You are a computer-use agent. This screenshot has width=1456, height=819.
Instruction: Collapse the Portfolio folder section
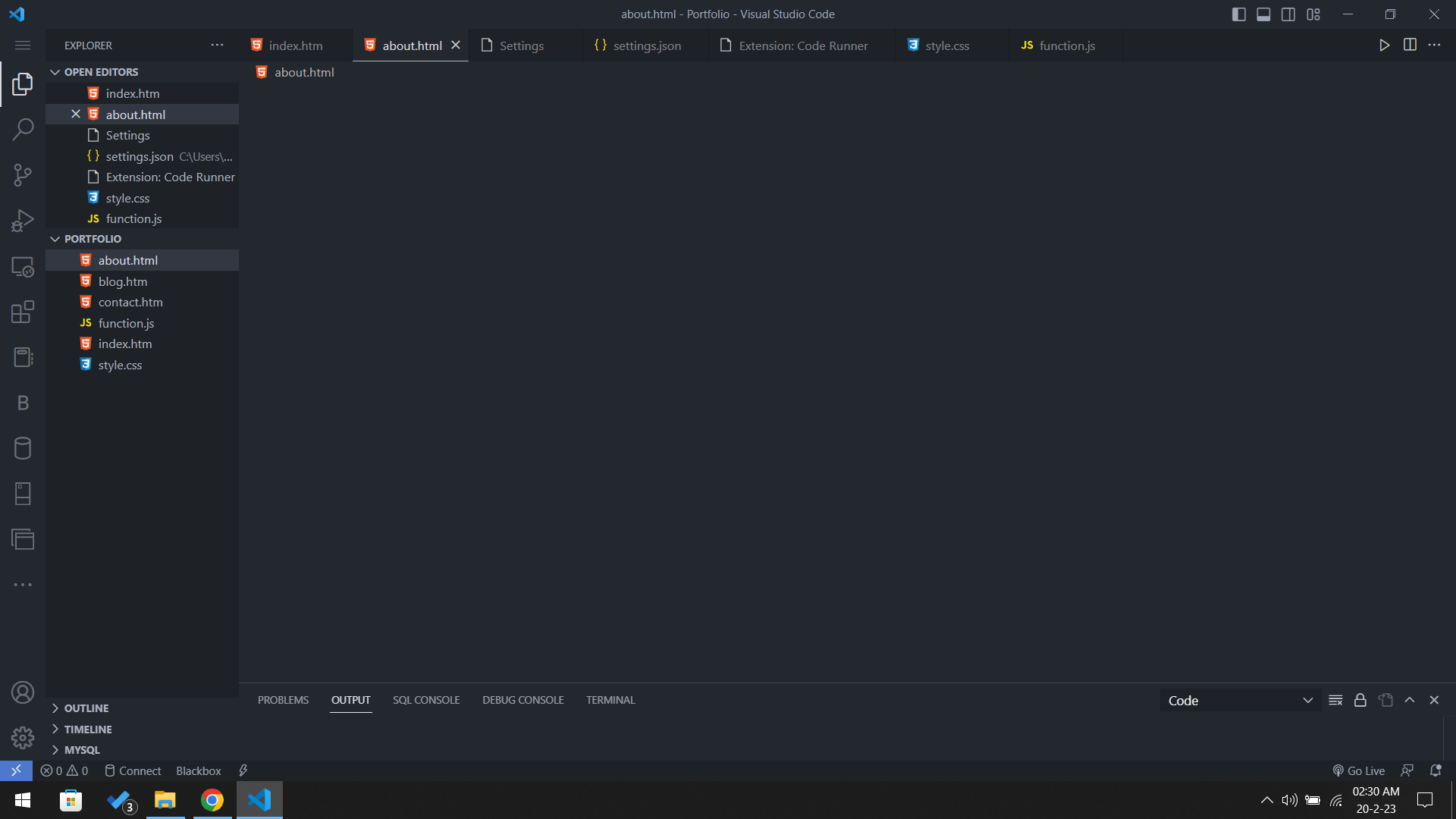point(92,239)
